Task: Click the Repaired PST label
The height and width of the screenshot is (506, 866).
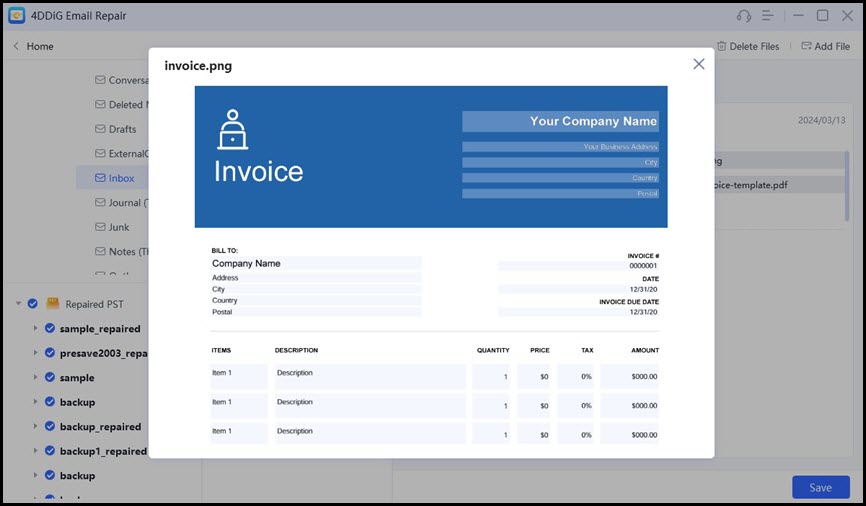Action: pyautogui.click(x=94, y=304)
